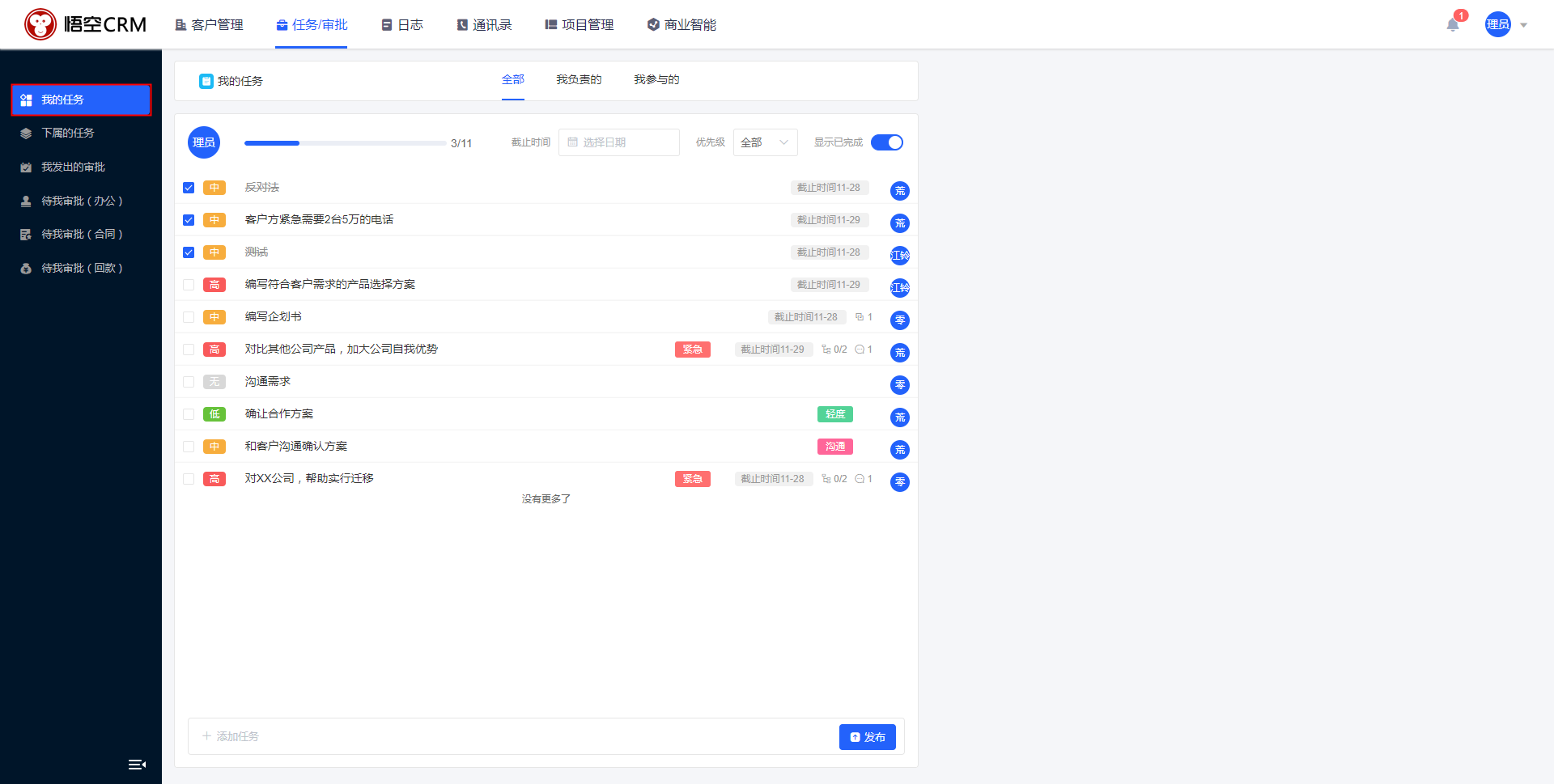The width and height of the screenshot is (1554, 784).
Task: Uncheck the 测试 task checkbox
Action: tap(189, 252)
